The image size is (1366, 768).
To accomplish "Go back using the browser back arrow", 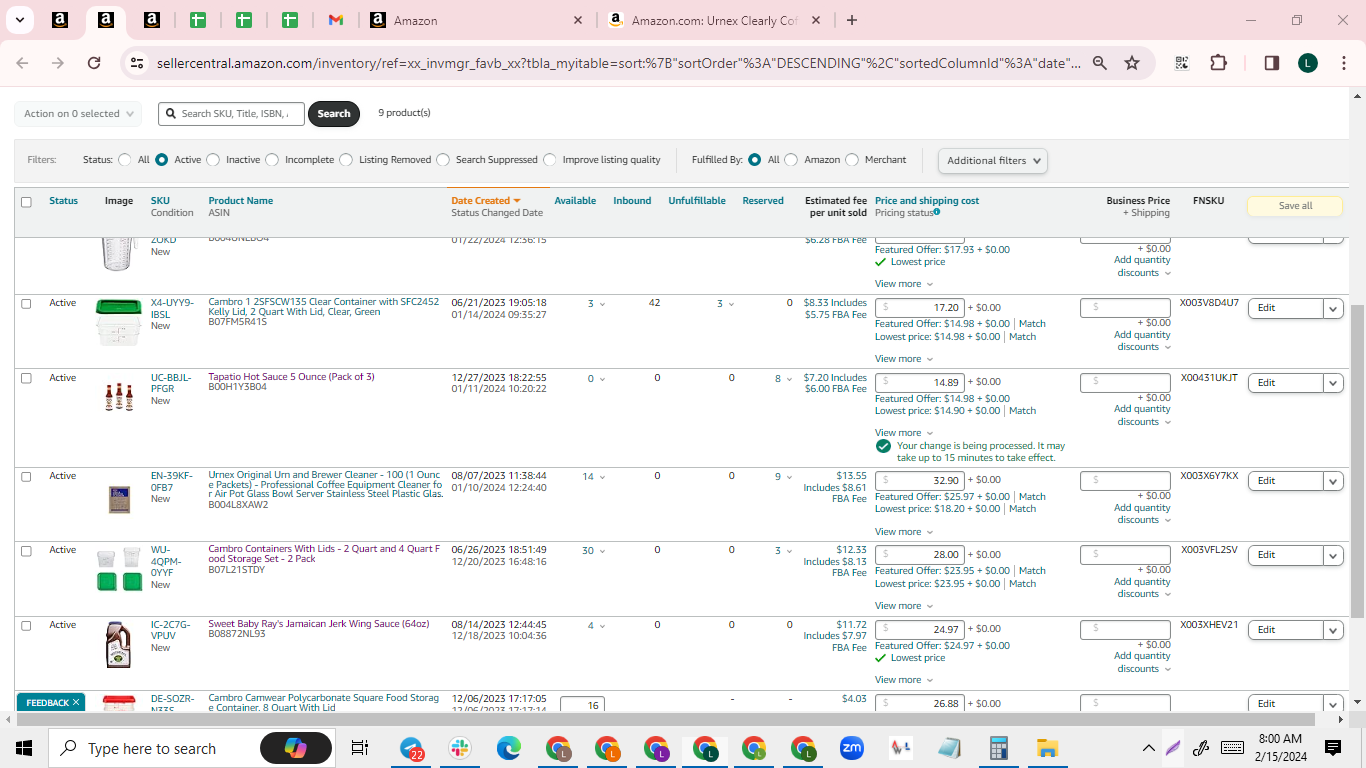I will point(22,63).
